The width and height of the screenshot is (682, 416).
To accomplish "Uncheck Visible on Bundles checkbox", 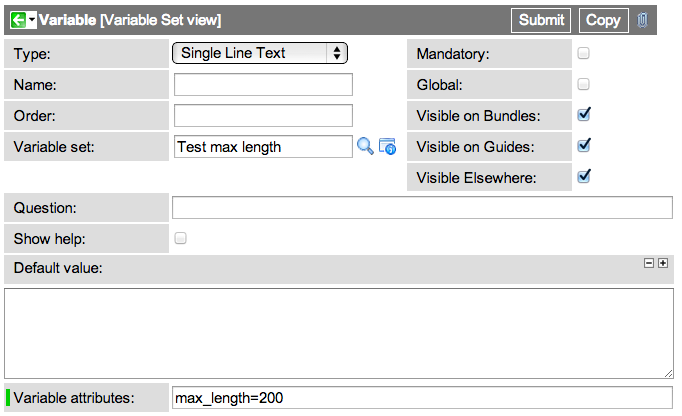I will [584, 114].
